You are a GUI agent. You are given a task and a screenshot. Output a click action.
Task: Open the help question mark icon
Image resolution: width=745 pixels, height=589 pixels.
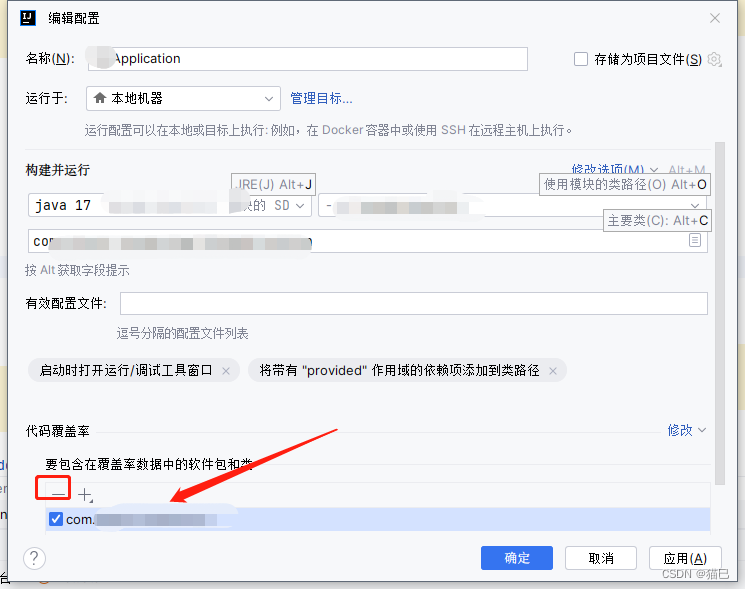34,558
